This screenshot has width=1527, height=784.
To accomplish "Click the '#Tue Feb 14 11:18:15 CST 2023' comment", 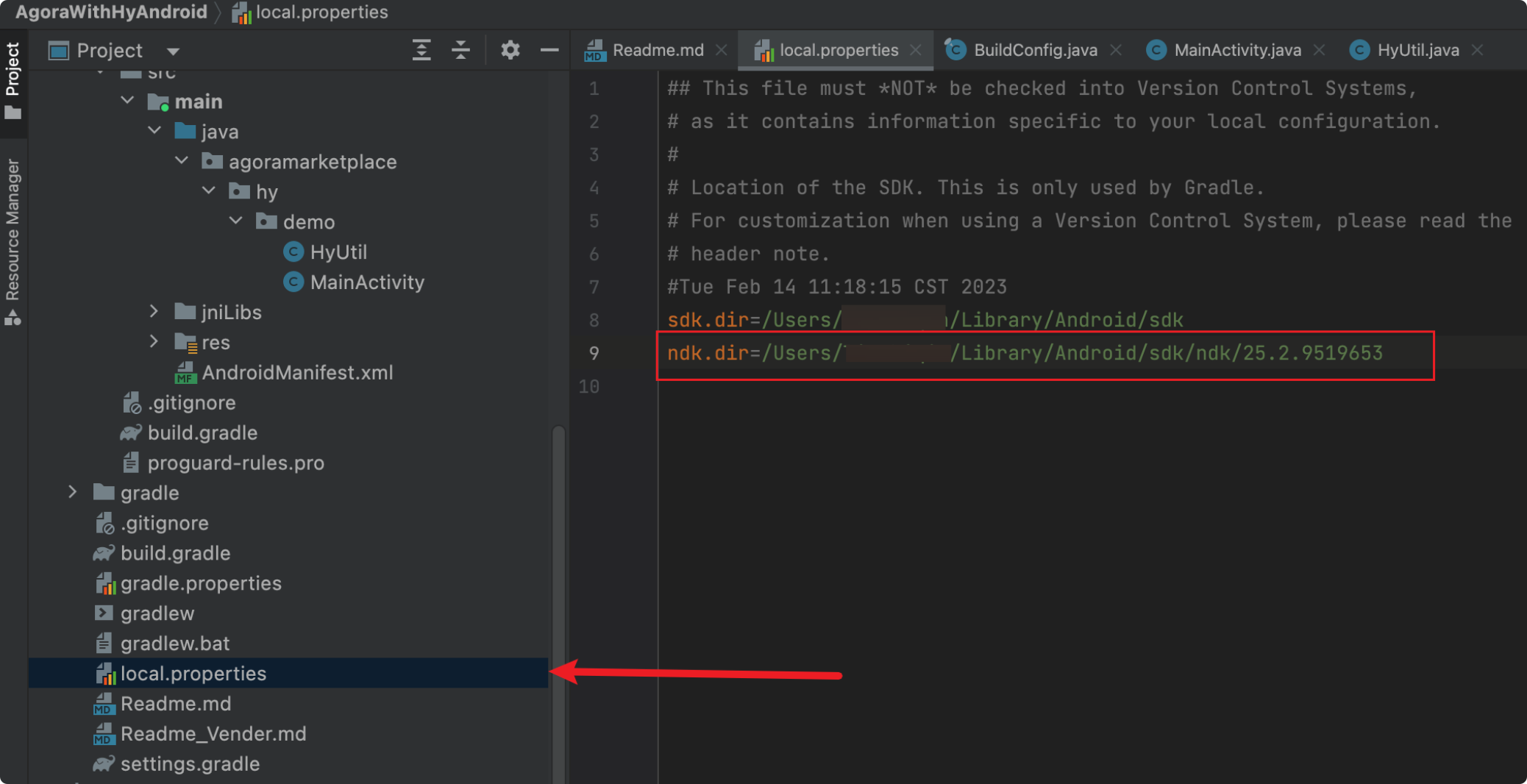I will (836, 287).
